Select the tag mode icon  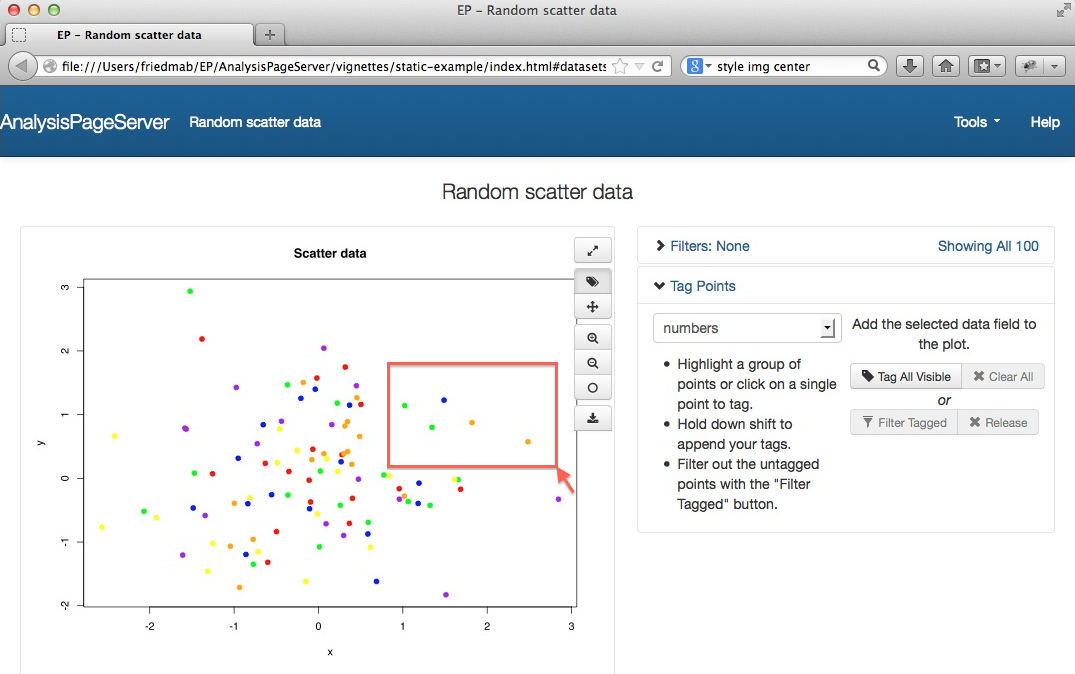592,282
